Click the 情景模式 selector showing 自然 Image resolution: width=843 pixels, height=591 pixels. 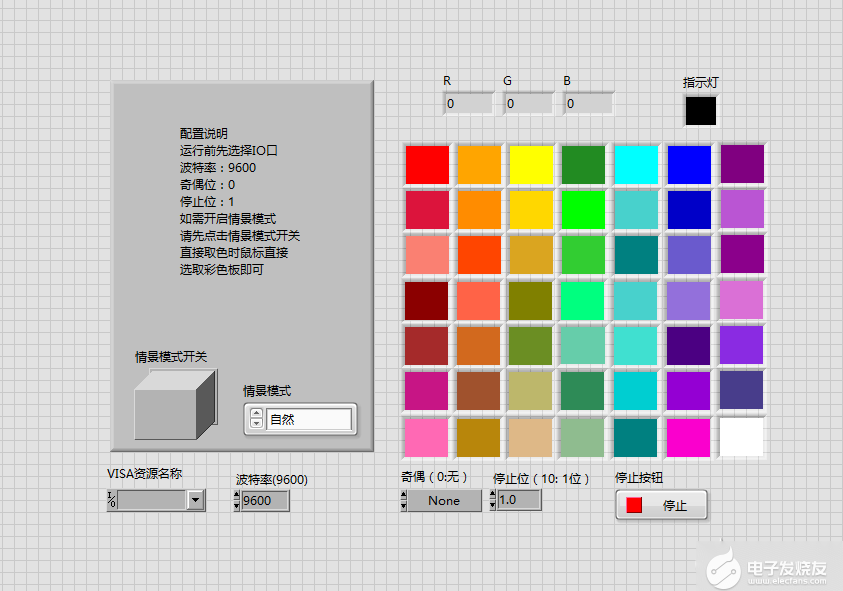click(x=309, y=420)
